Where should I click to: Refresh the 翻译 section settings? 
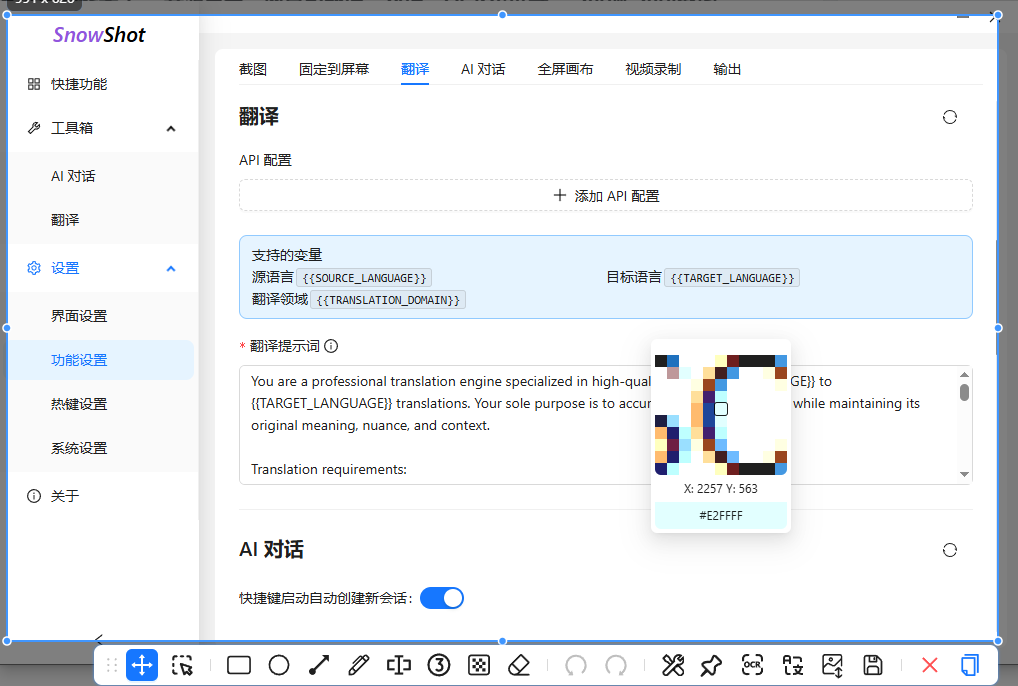point(949,117)
